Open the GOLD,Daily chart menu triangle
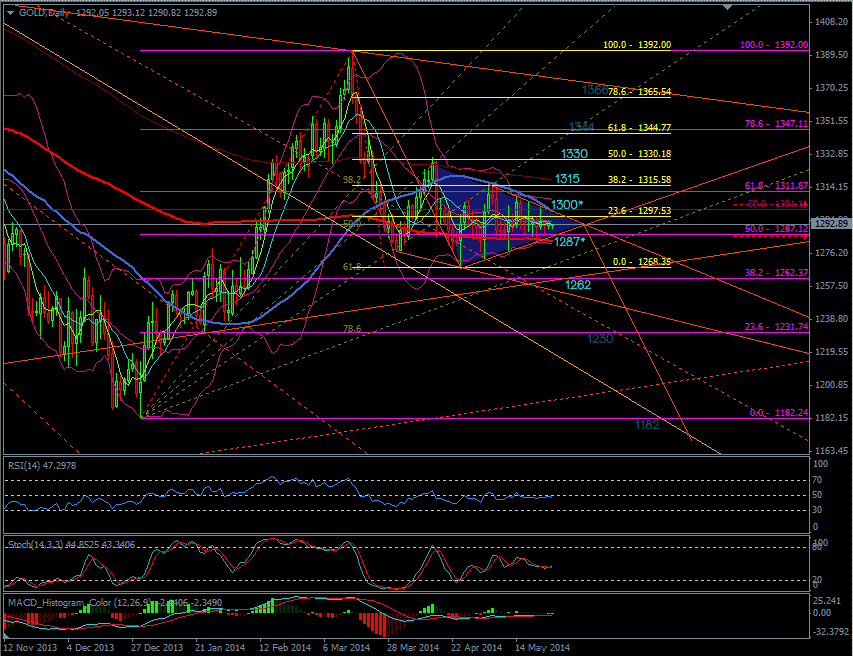 point(11,13)
